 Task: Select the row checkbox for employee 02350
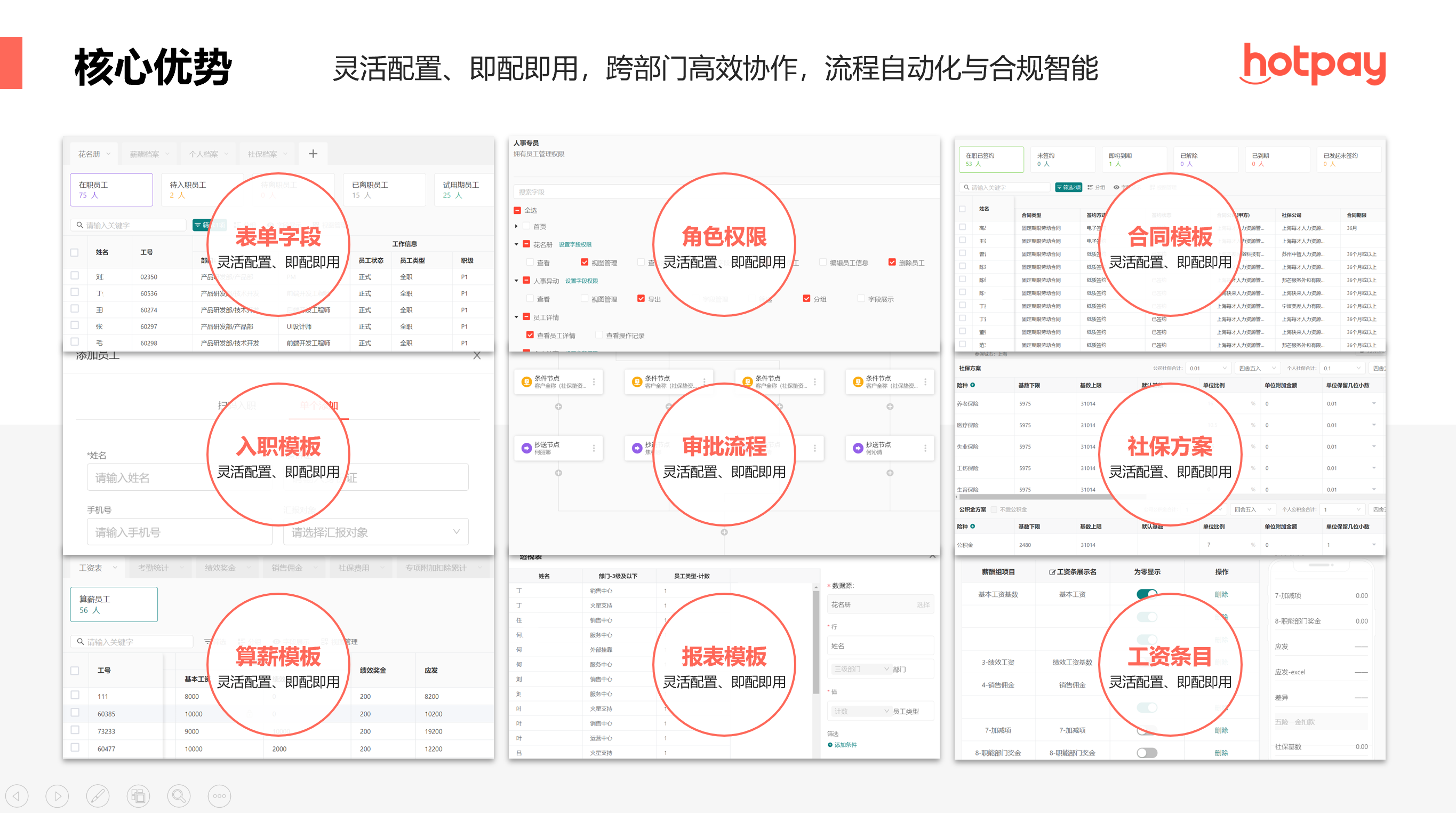pyautogui.click(x=75, y=276)
